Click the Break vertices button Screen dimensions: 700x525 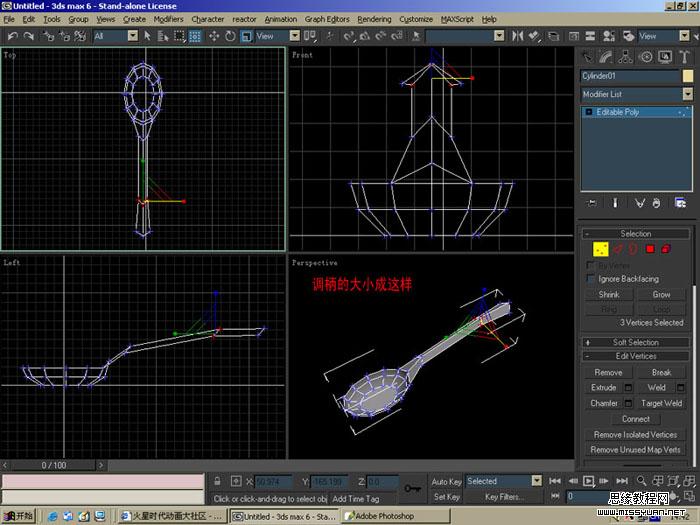pos(661,372)
